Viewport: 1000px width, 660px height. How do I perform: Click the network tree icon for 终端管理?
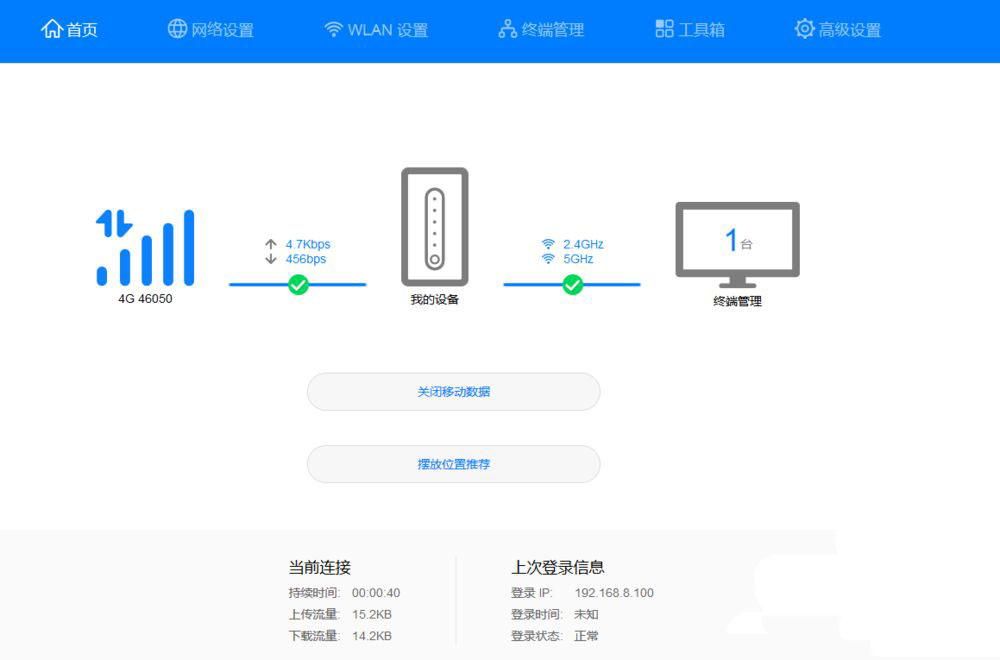coord(508,29)
